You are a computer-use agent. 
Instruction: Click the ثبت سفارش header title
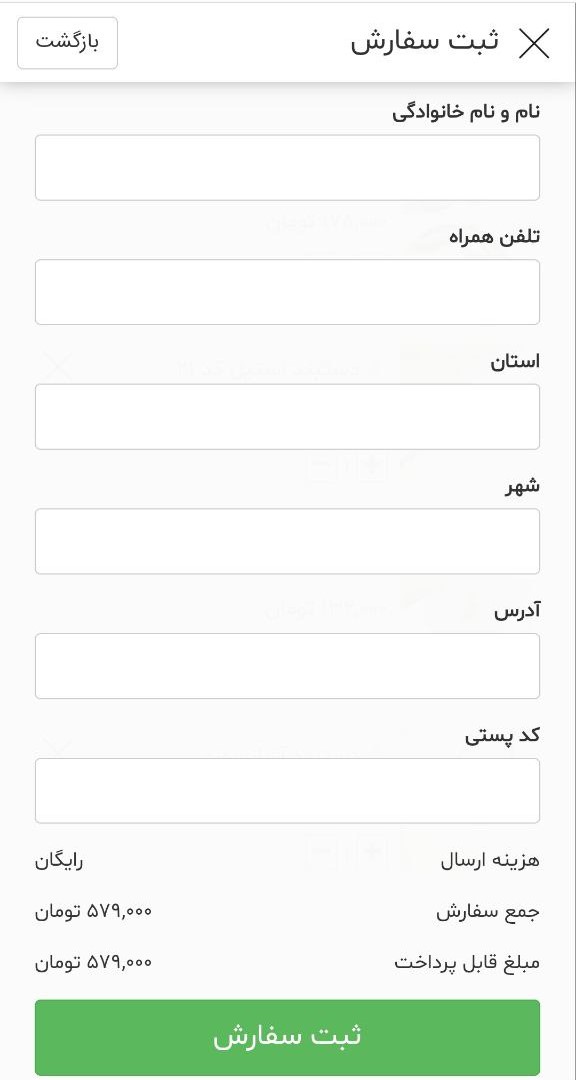[x=427, y=43]
